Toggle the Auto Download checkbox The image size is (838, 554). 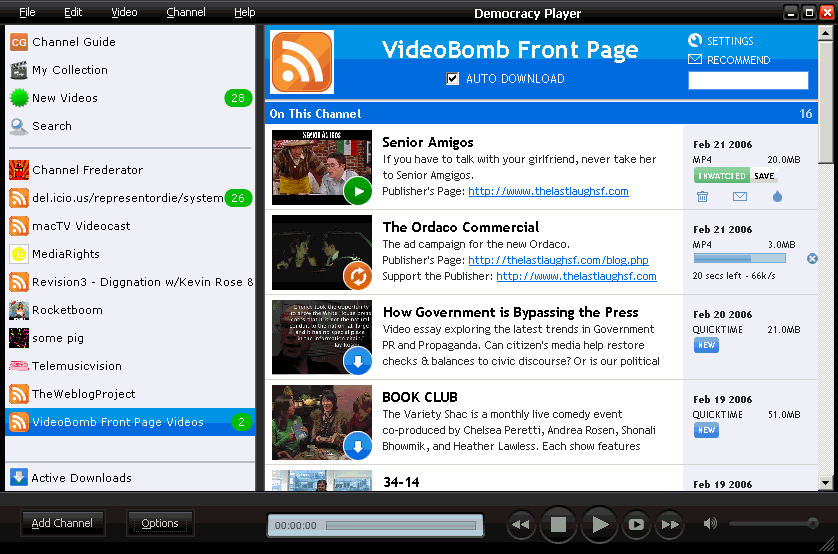[x=452, y=79]
